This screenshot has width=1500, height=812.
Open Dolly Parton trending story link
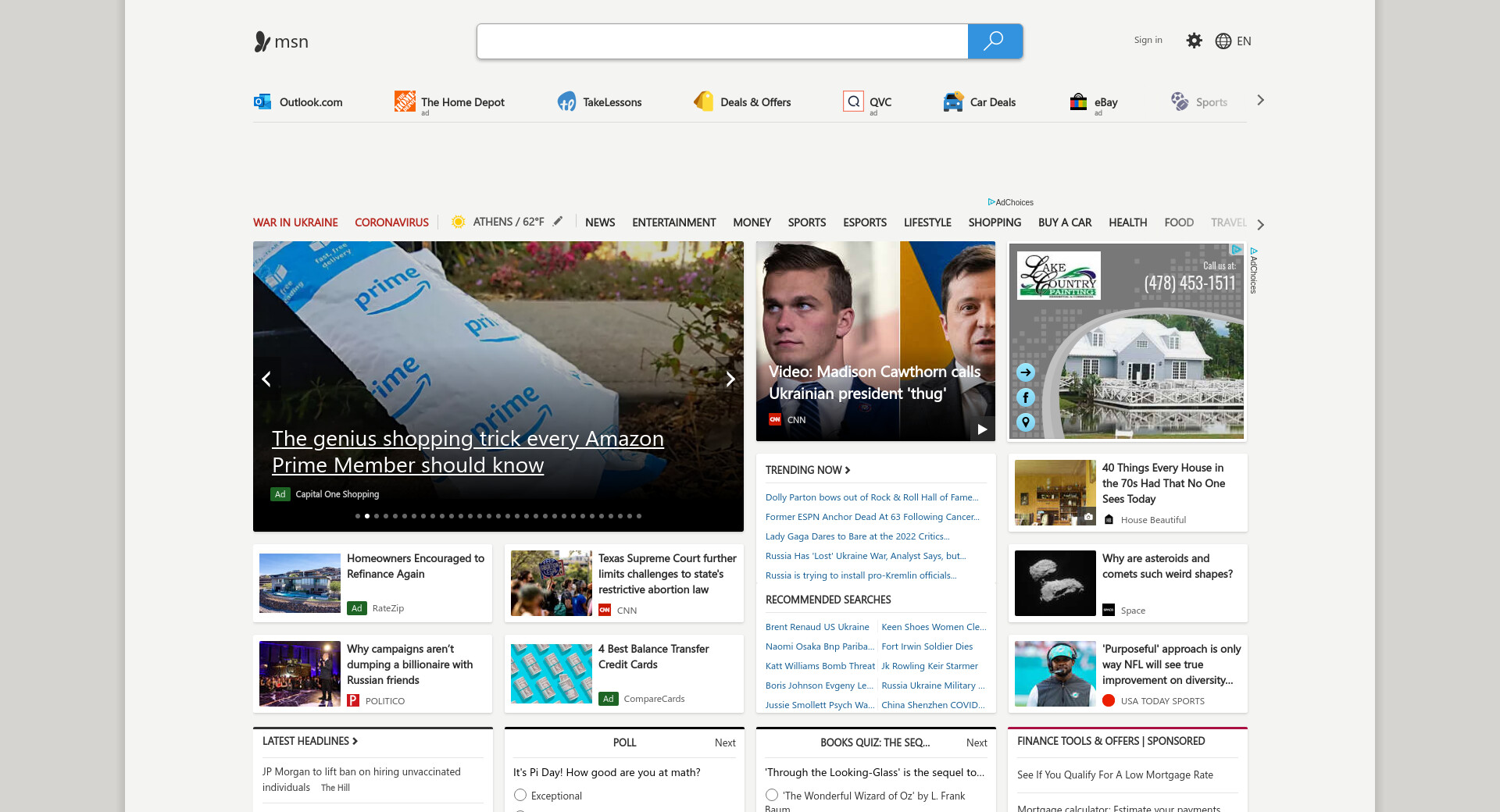[871, 497]
